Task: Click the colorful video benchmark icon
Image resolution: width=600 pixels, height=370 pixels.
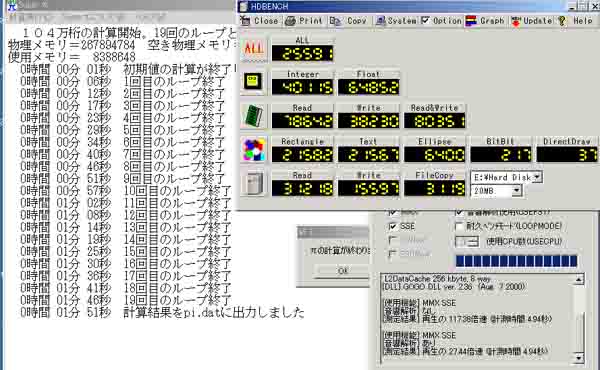Action: click(x=253, y=150)
